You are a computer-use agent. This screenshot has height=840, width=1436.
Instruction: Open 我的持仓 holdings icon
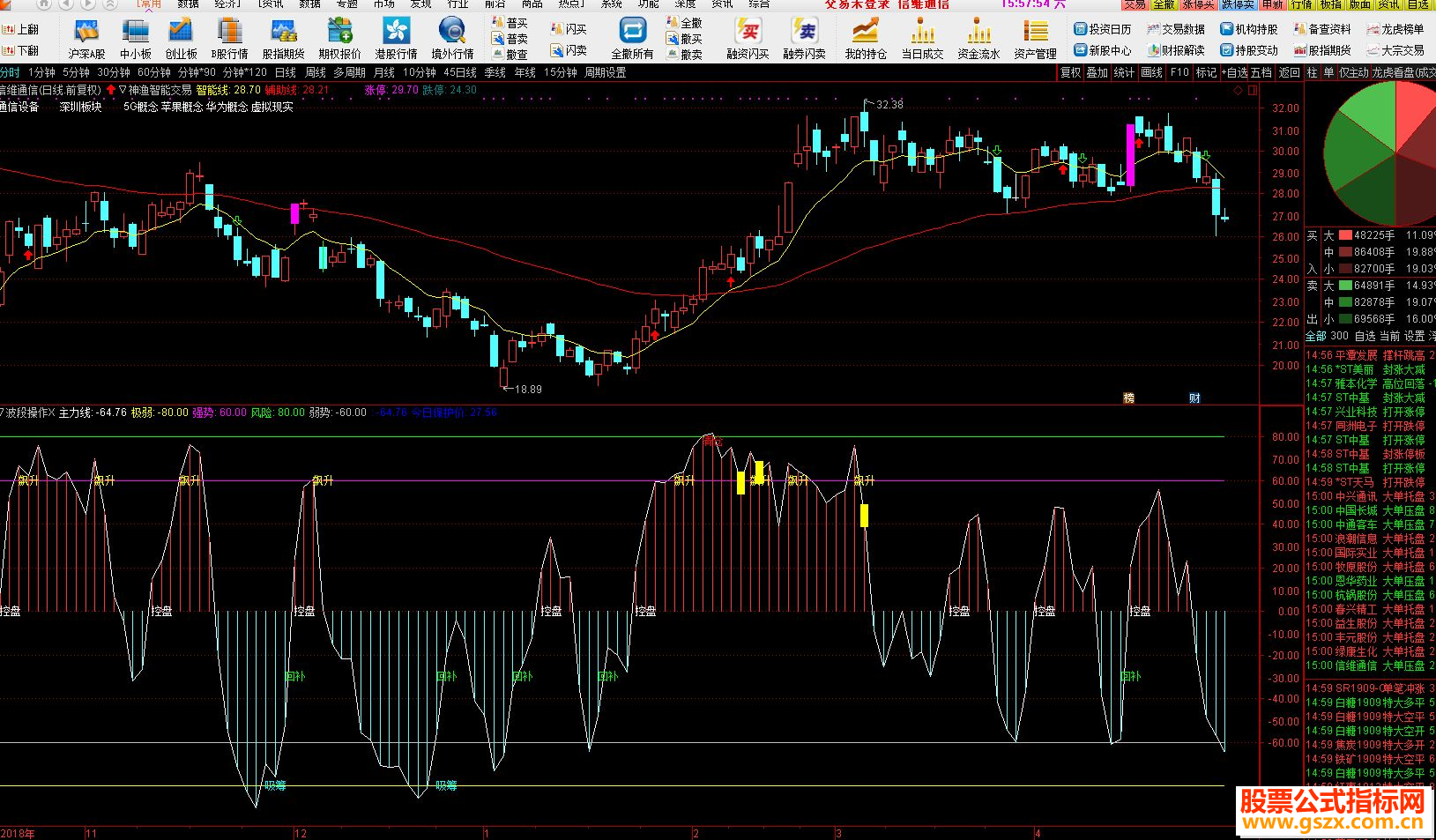click(x=866, y=40)
